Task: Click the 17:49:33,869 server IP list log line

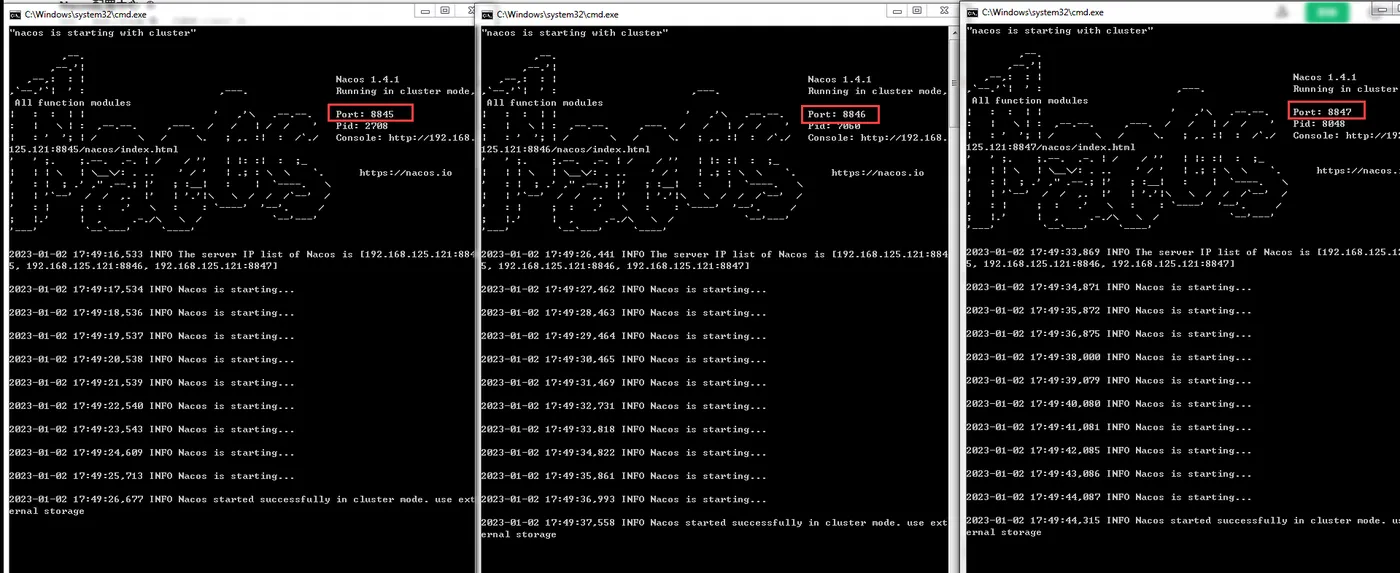Action: [1182, 257]
